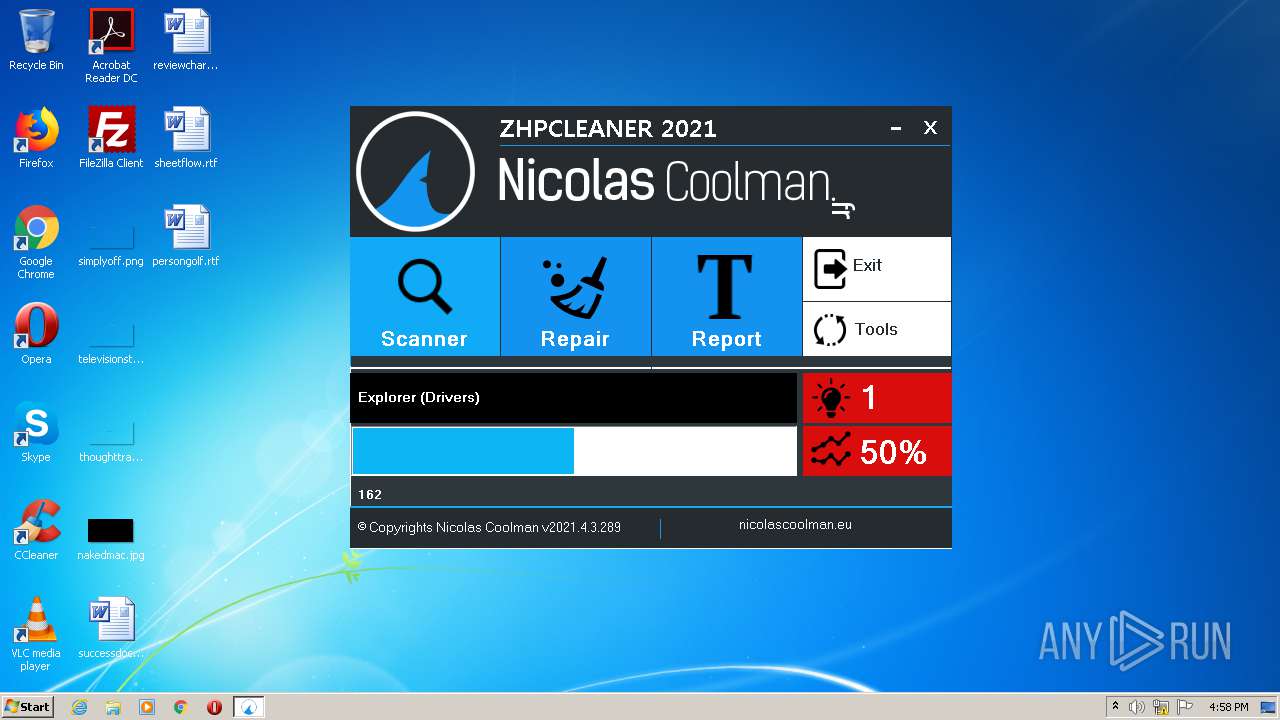1280x720 pixels.
Task: Open the Action Center flag icon
Action: [1184, 707]
